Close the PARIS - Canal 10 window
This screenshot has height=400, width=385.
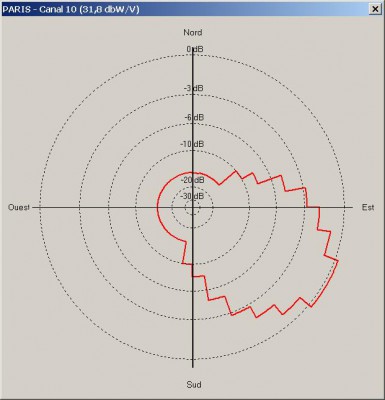(x=375, y=9)
